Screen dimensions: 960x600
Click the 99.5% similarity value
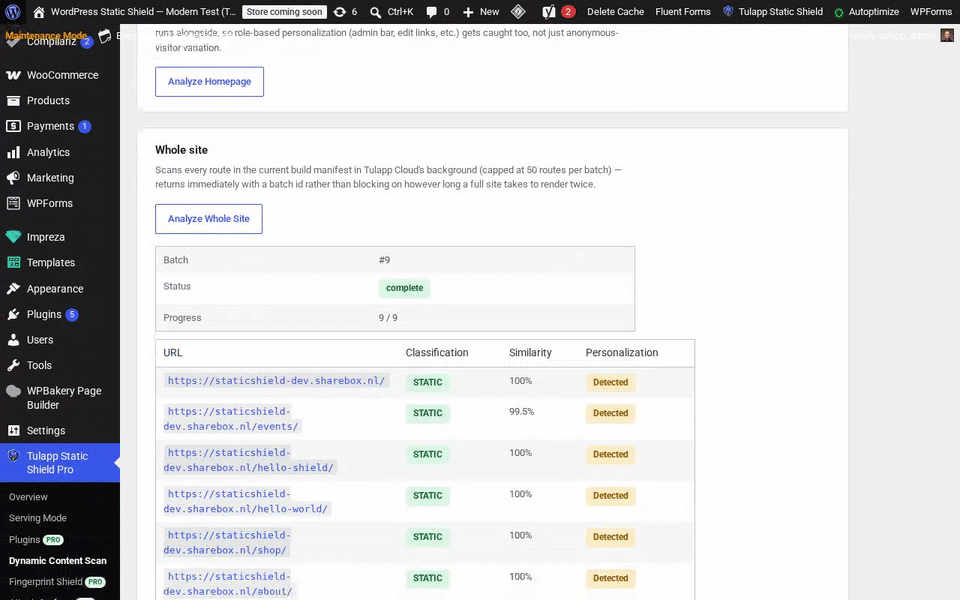[522, 411]
